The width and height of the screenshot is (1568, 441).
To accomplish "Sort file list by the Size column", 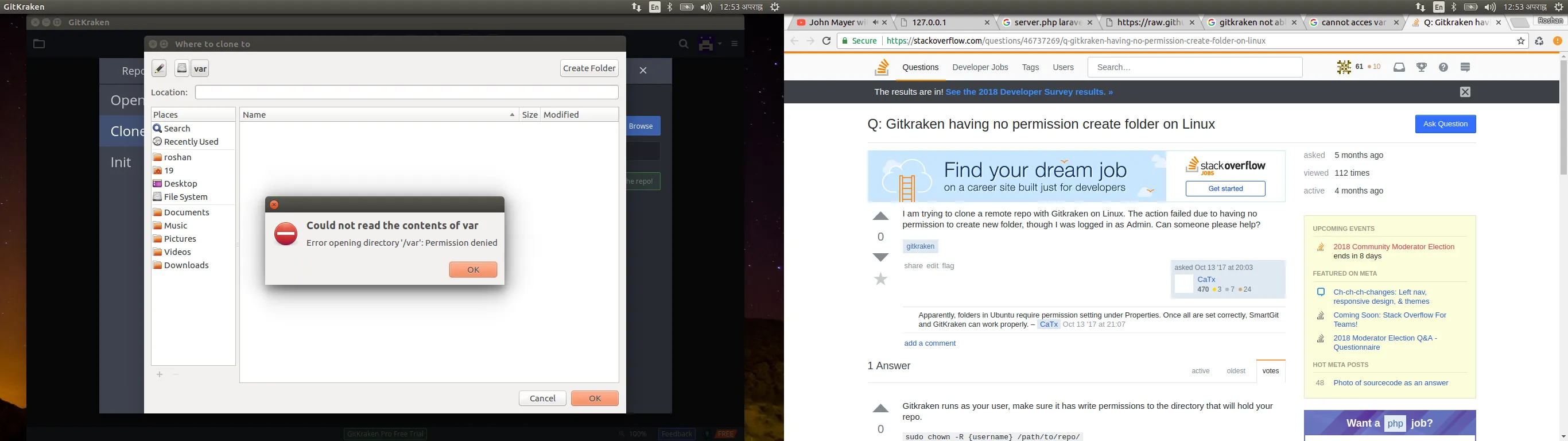I will tap(530, 115).
